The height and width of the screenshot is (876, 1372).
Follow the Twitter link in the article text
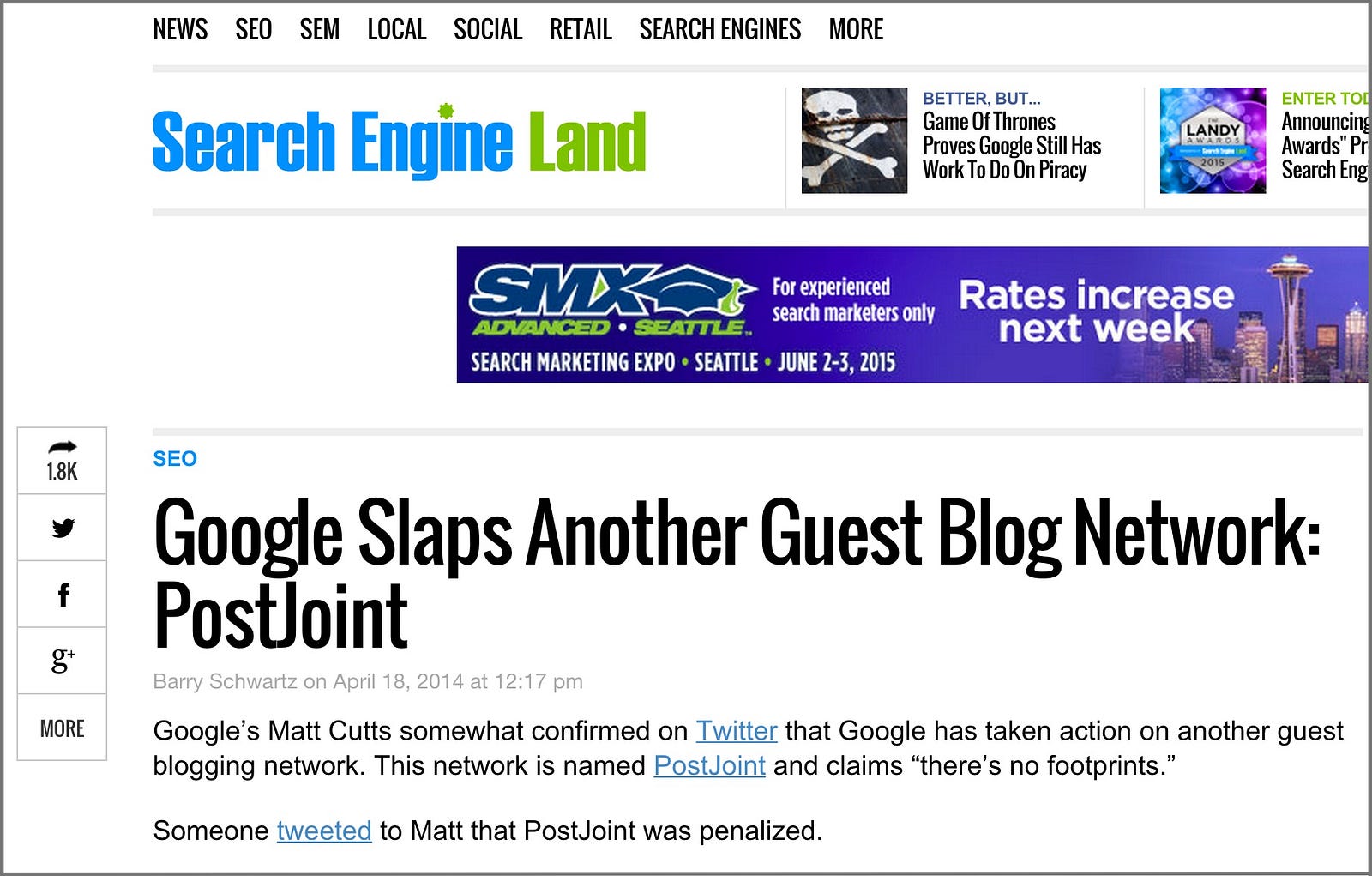(x=736, y=731)
